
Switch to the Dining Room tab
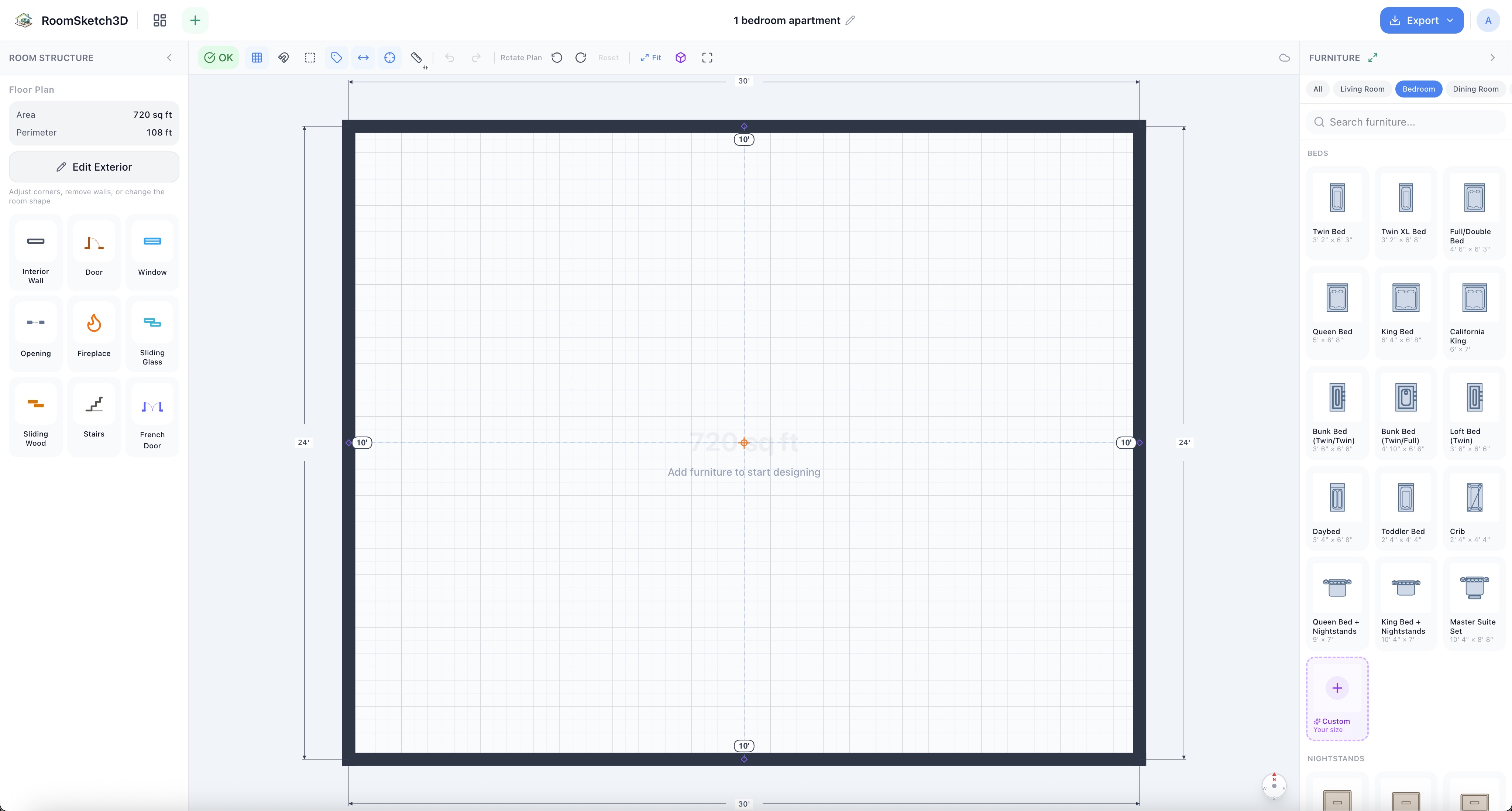(x=1475, y=89)
